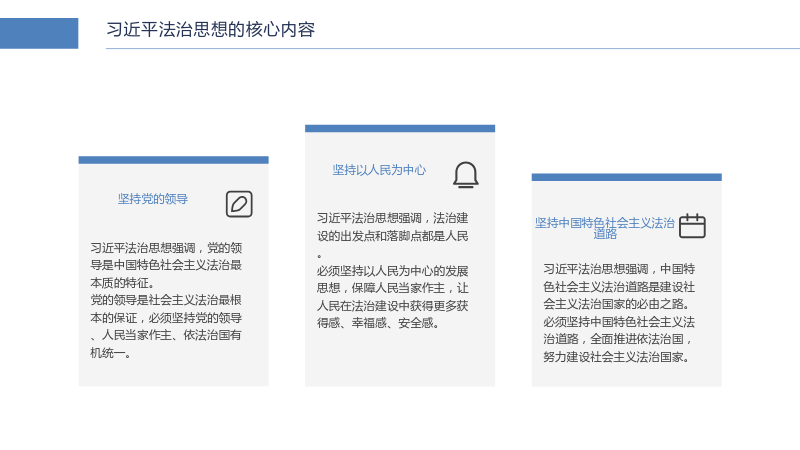Click first sentence 习近平法治思想强调，法治建设 in middle card
Screen dimensions: 800x450
392,218
